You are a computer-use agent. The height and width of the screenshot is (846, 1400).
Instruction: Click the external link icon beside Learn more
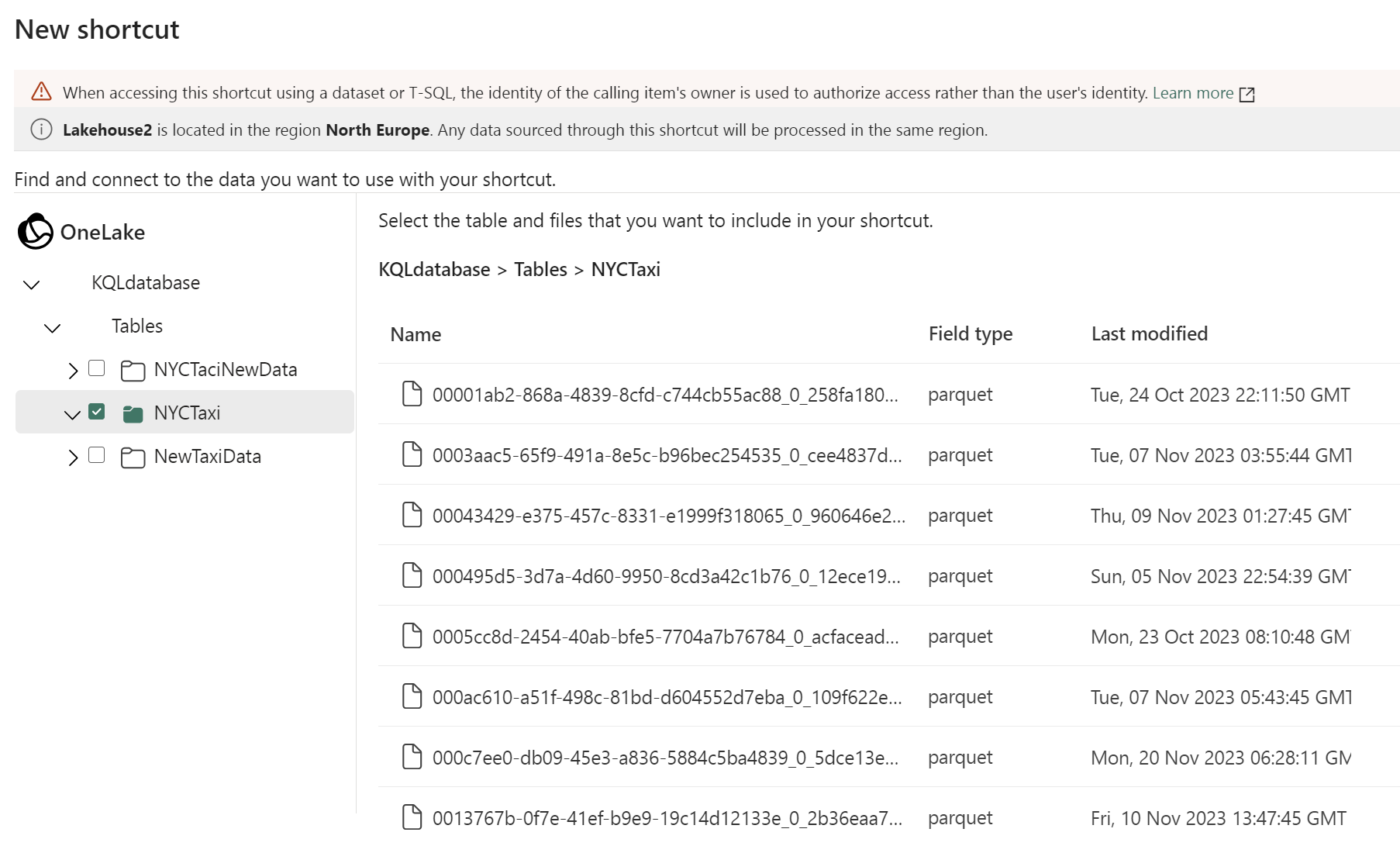1247,94
